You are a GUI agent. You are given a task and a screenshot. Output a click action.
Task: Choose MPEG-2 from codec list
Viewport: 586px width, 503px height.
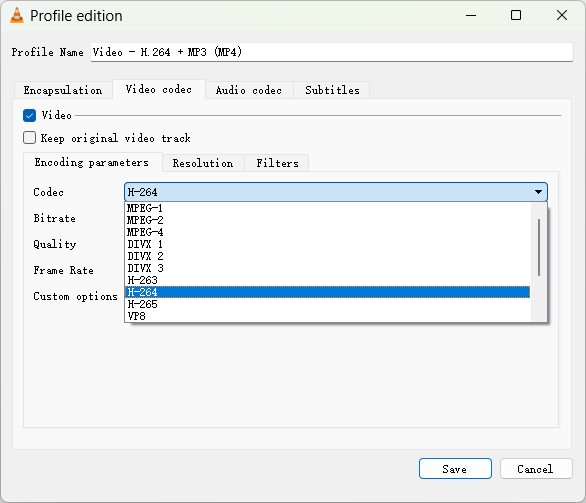pyautogui.click(x=327, y=220)
